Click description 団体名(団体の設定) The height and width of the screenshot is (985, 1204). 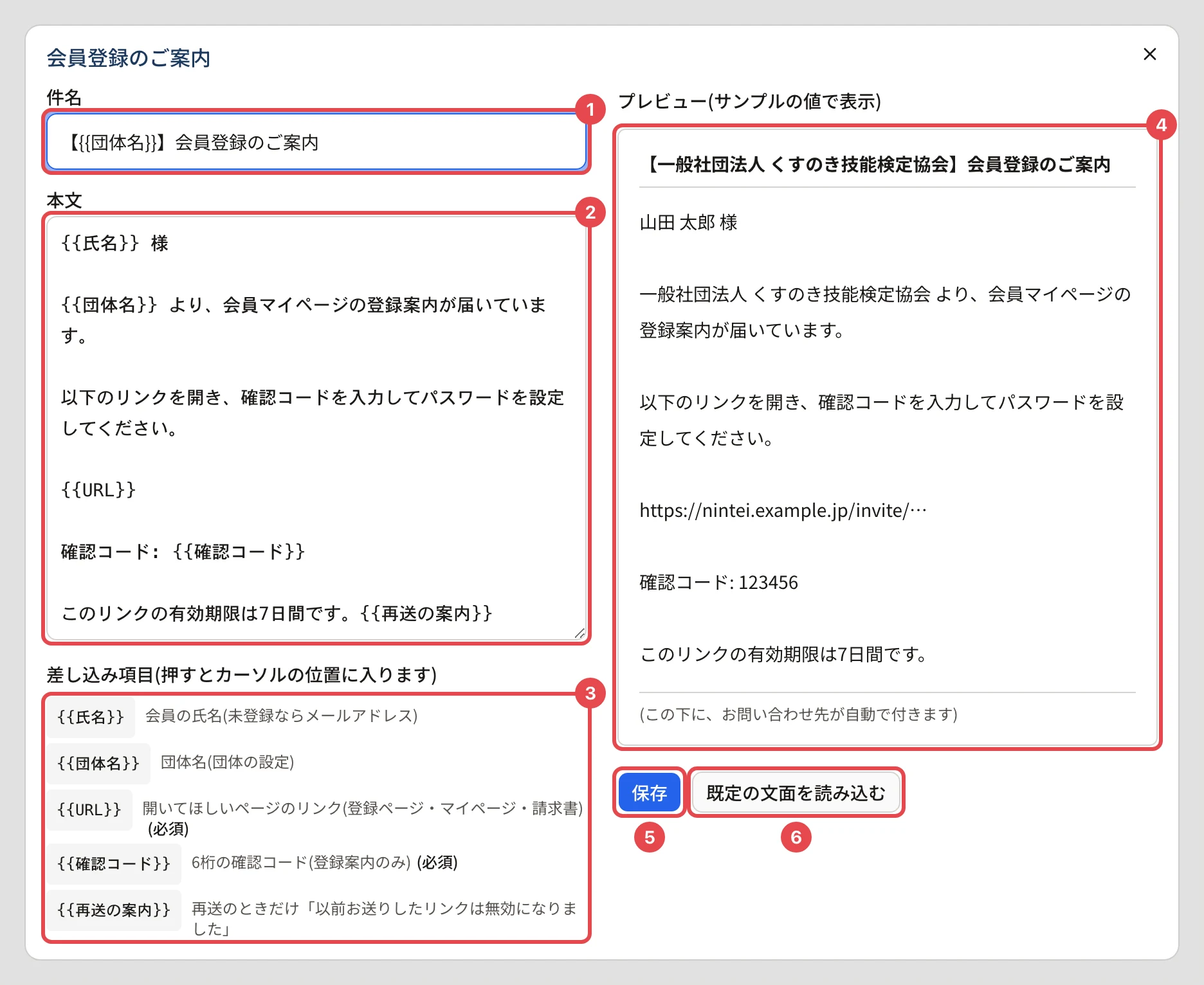tap(228, 762)
